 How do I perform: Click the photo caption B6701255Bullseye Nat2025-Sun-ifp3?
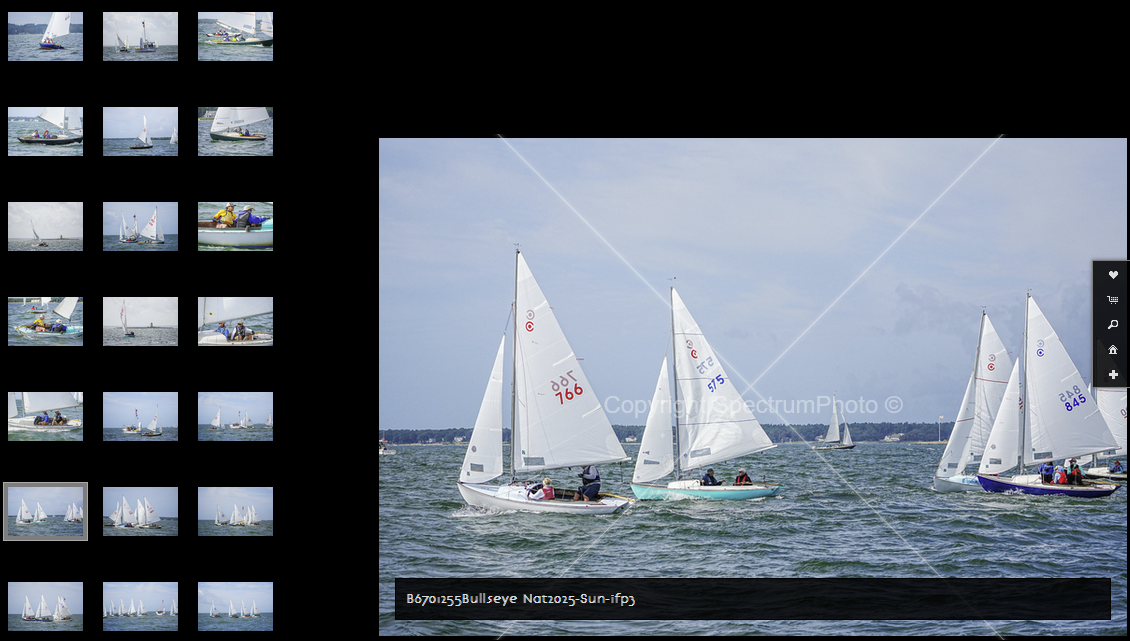pos(520,599)
